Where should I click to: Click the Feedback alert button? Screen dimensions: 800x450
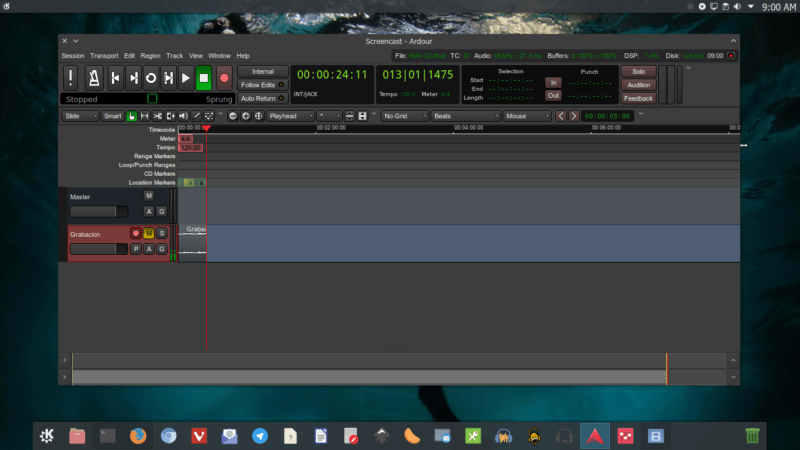tap(638, 98)
